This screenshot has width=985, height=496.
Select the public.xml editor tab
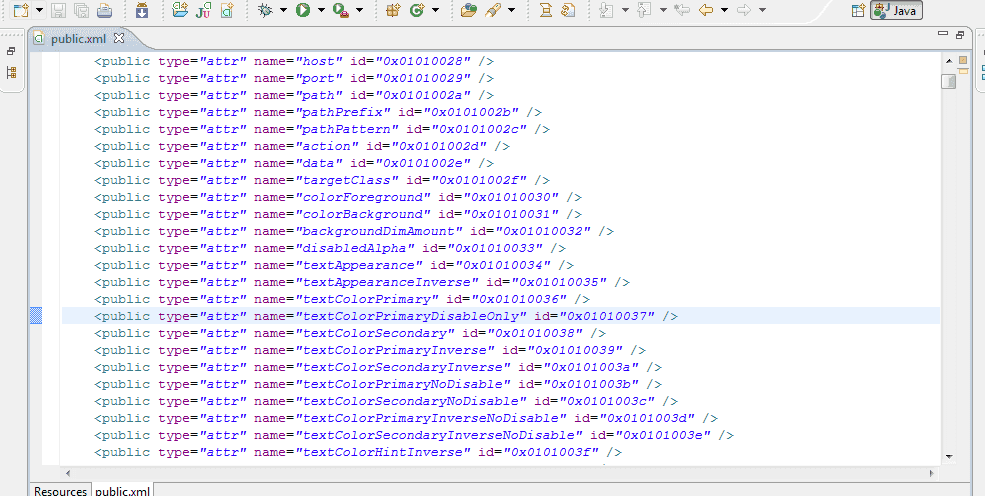tap(79, 39)
